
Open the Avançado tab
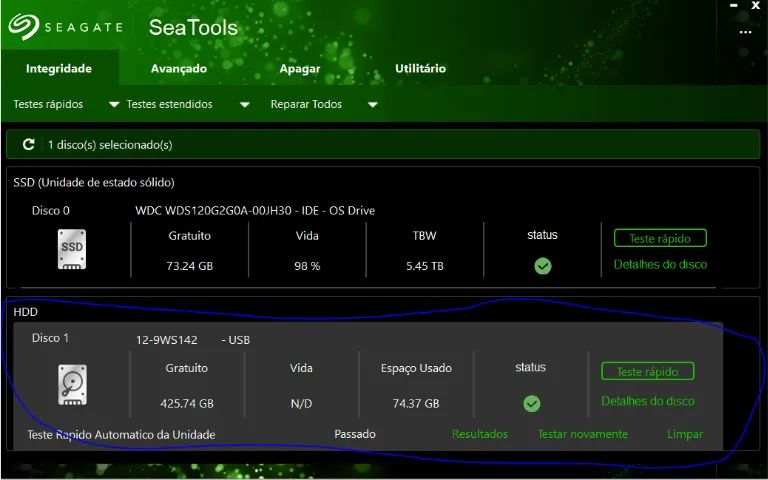click(179, 68)
